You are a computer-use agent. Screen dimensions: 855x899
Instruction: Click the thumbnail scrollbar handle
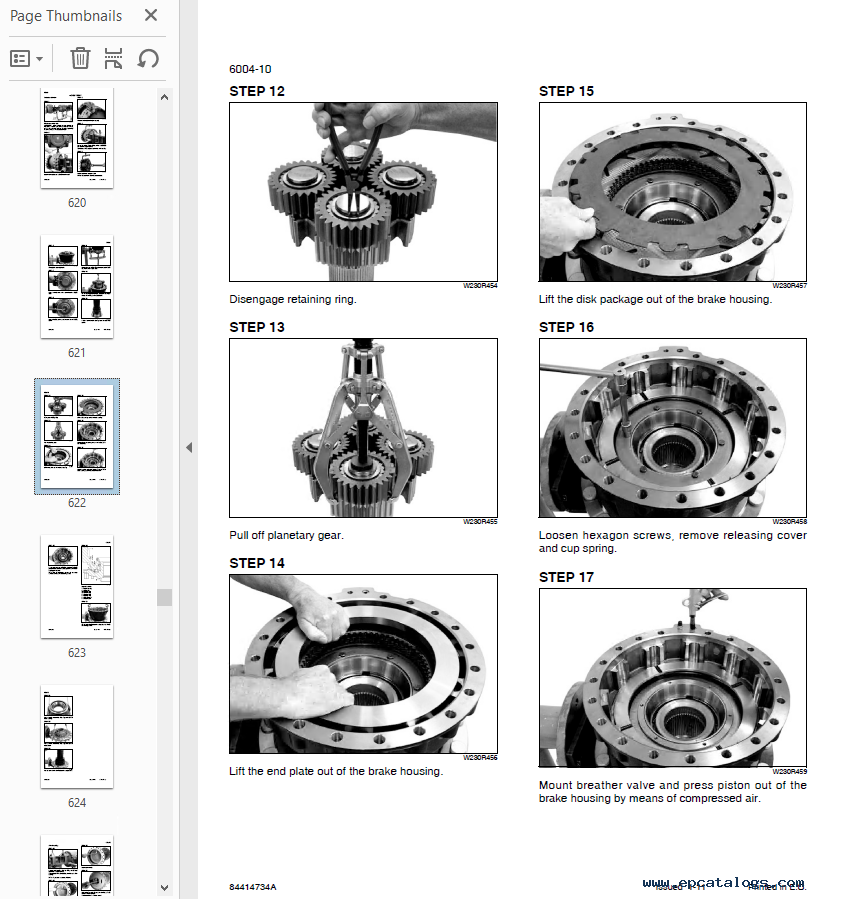pyautogui.click(x=165, y=597)
